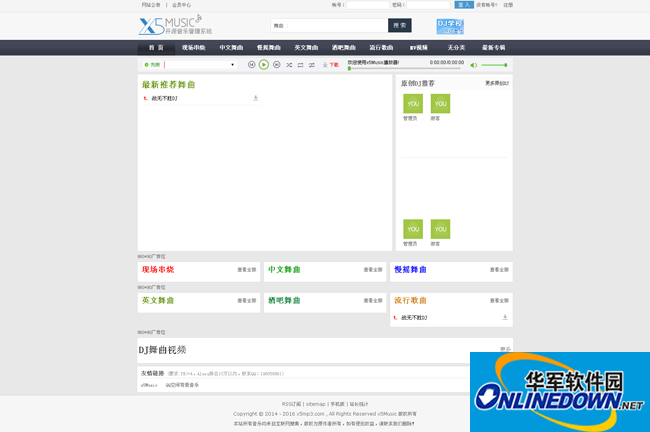Open 英文舞曲 nav menu item

[306, 48]
